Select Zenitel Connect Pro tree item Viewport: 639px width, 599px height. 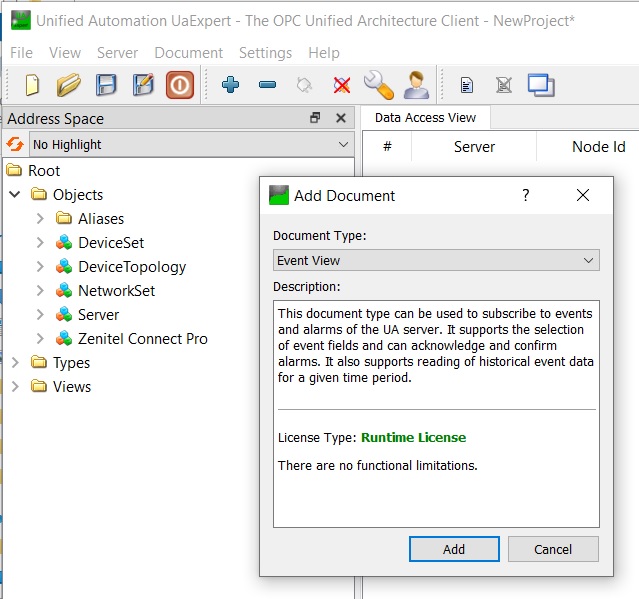point(143,339)
